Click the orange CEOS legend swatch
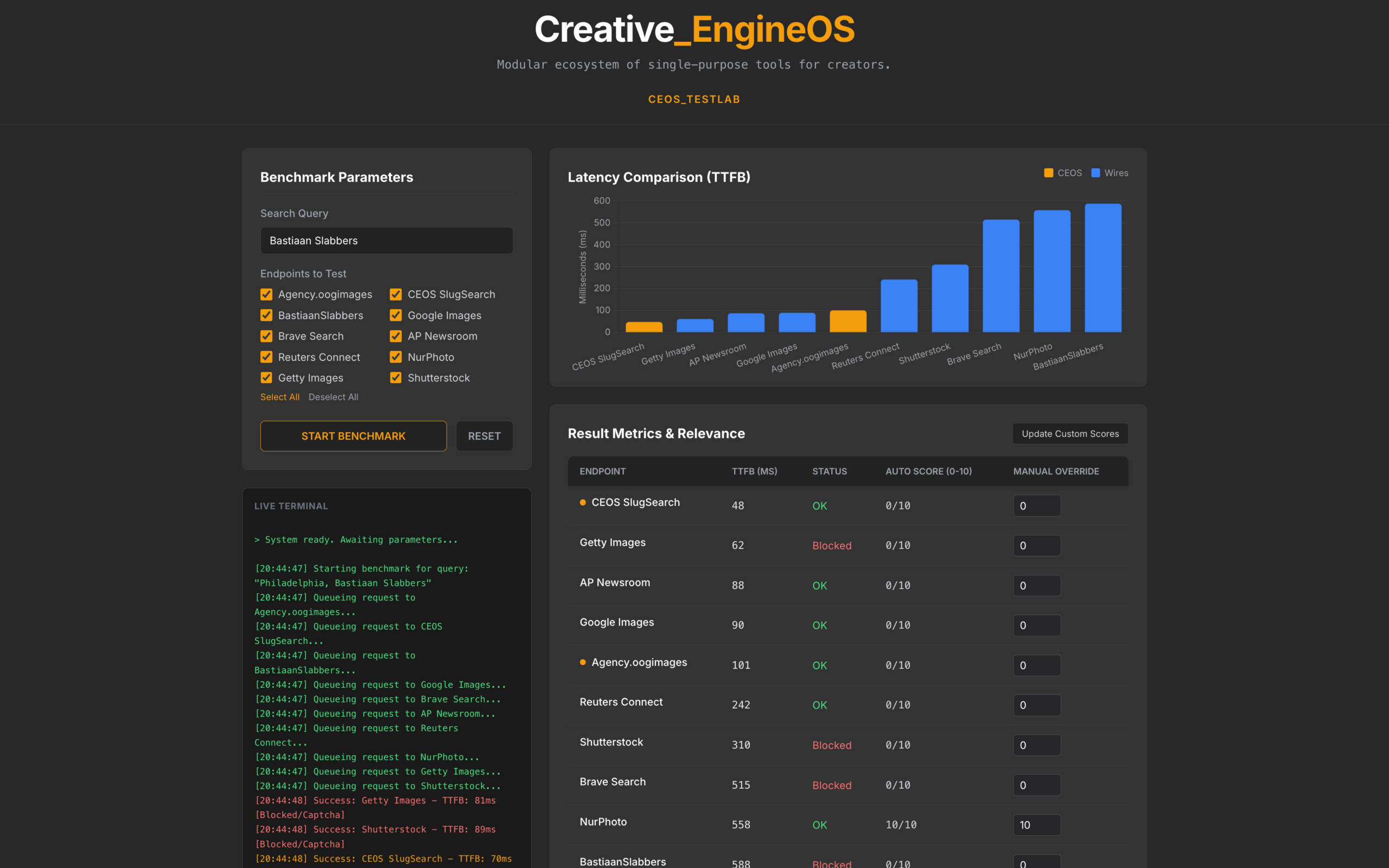 coord(1048,173)
